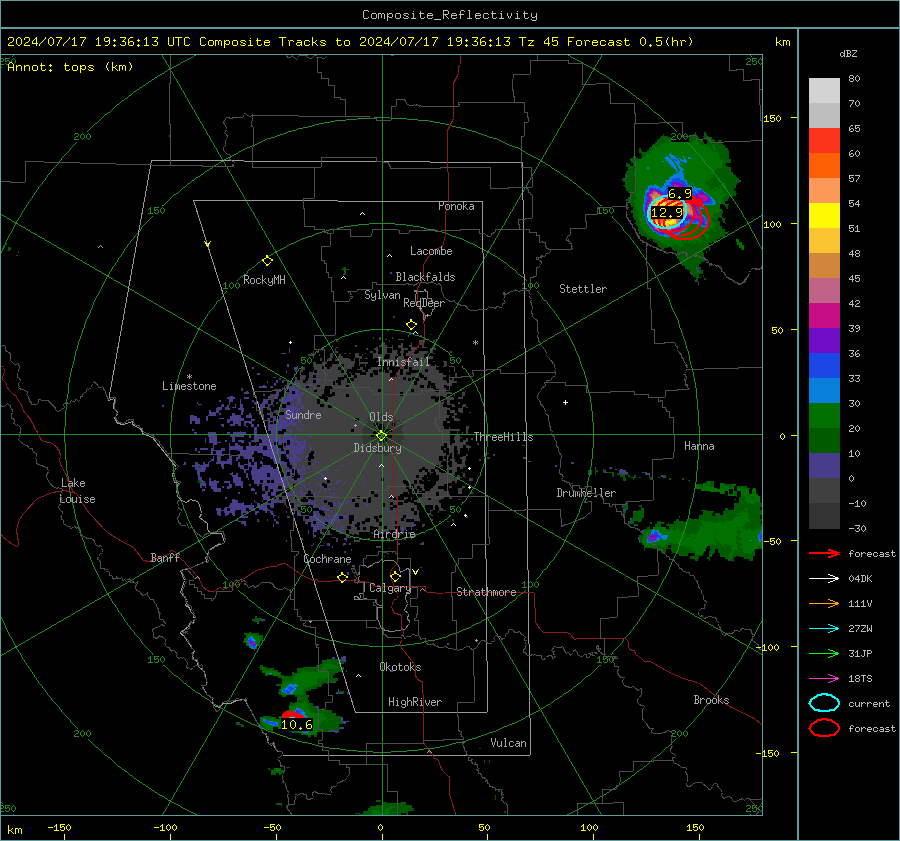
Task: Click the RedDeer city label
Action: point(424,303)
